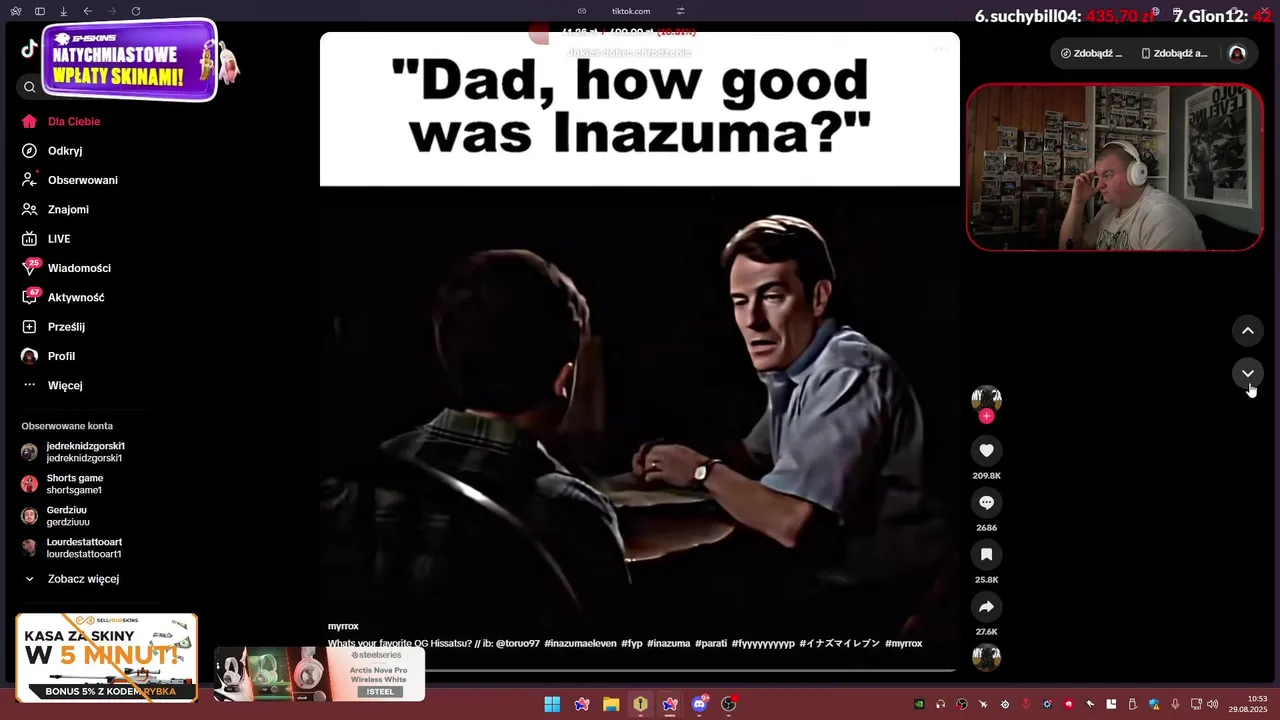
Task: Open lourdestattooart followed account
Action: pos(71,548)
